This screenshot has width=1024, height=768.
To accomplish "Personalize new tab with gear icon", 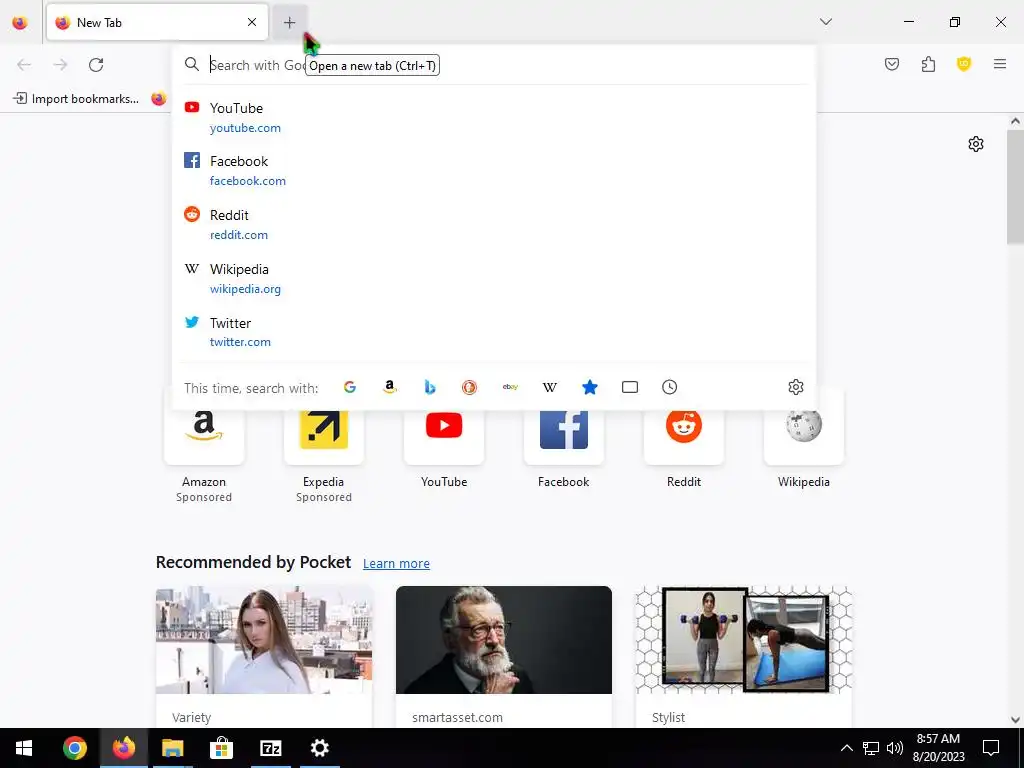I will pyautogui.click(x=976, y=144).
